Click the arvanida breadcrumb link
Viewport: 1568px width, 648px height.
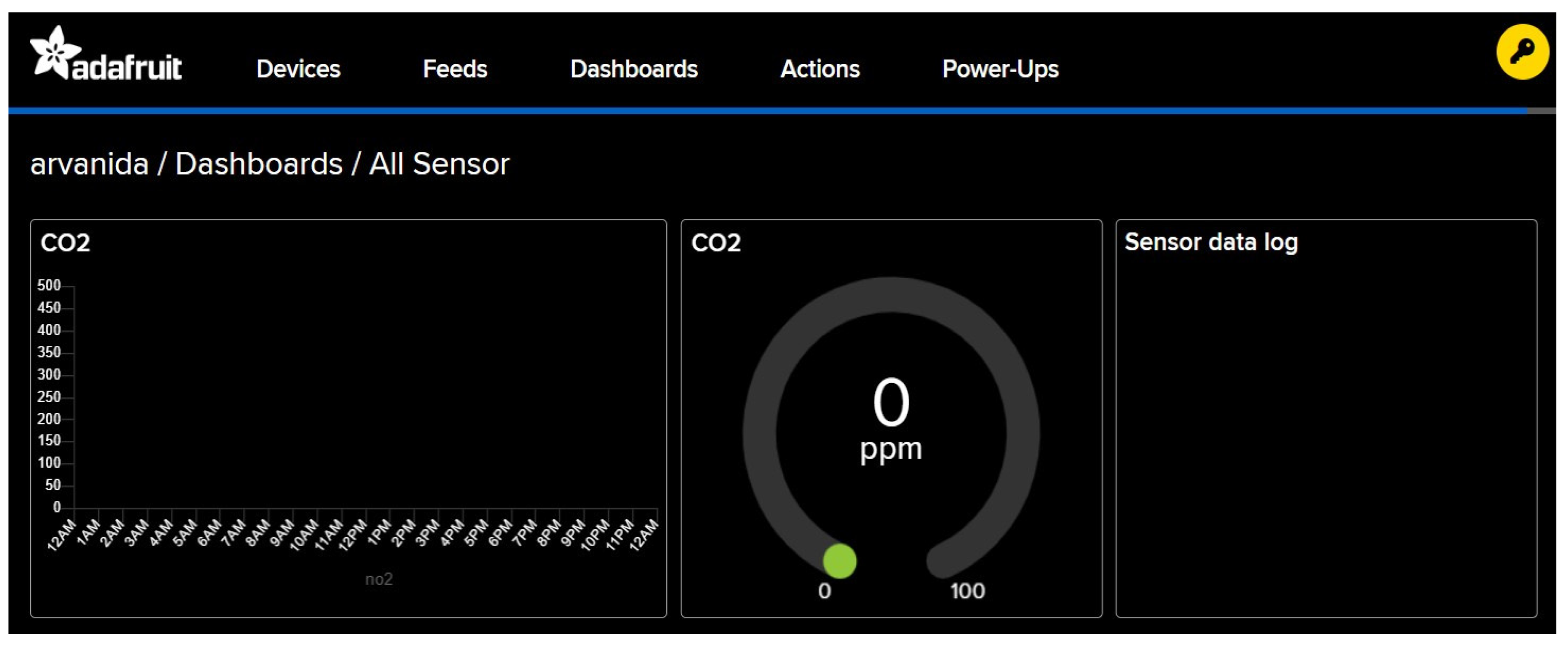tap(90, 164)
